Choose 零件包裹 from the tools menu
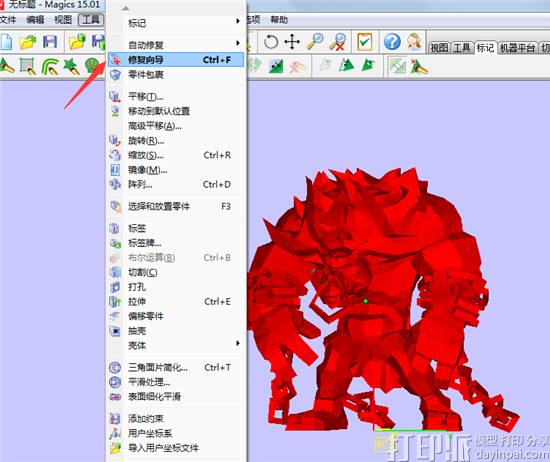 [x=175, y=74]
